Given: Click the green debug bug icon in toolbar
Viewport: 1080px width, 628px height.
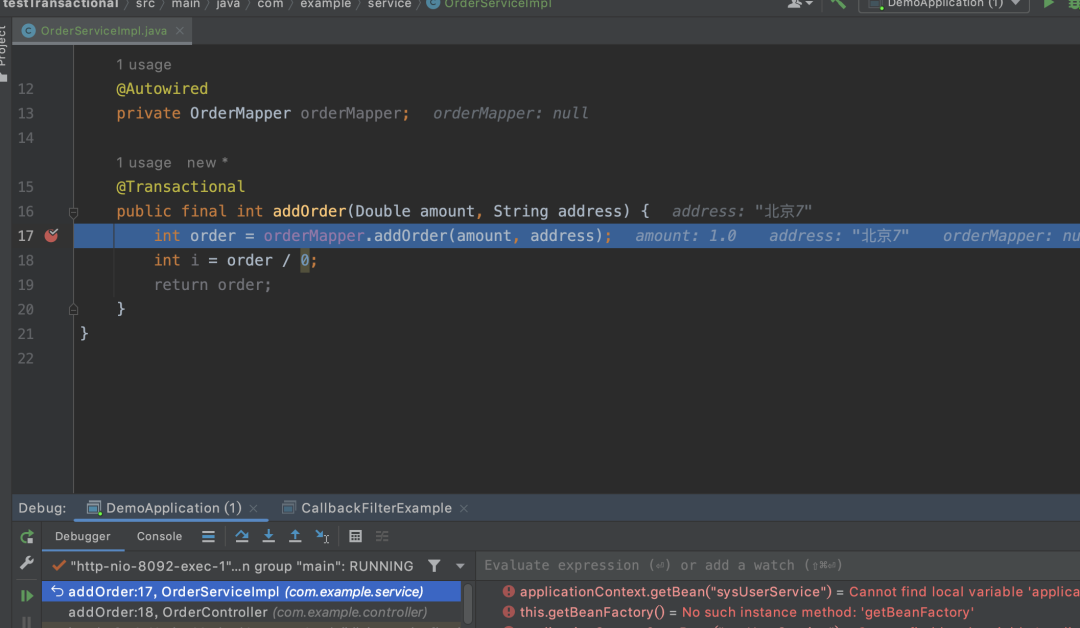Looking at the screenshot, I should pos(1074,3).
